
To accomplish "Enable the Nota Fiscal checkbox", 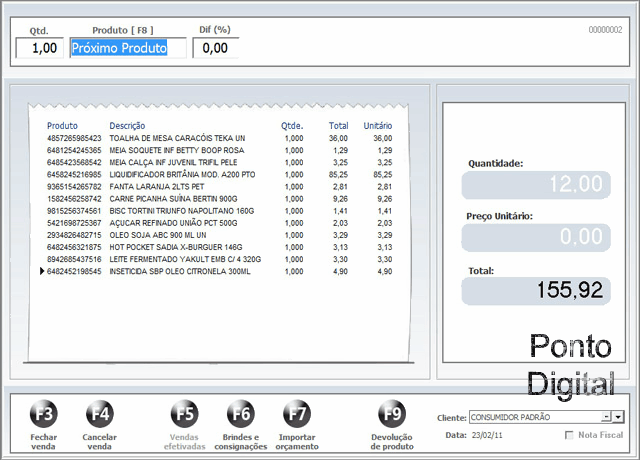I will point(569,435).
